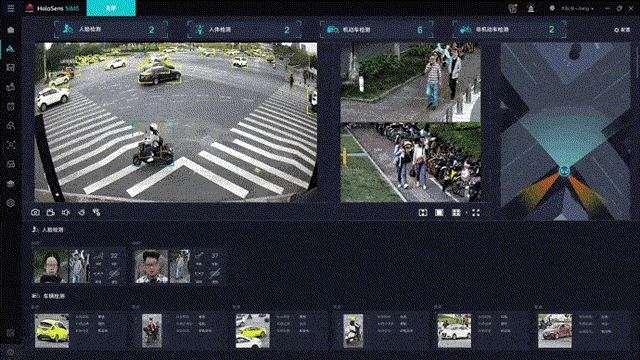Select the second layout icon
640x360 pixels.
click(x=439, y=213)
